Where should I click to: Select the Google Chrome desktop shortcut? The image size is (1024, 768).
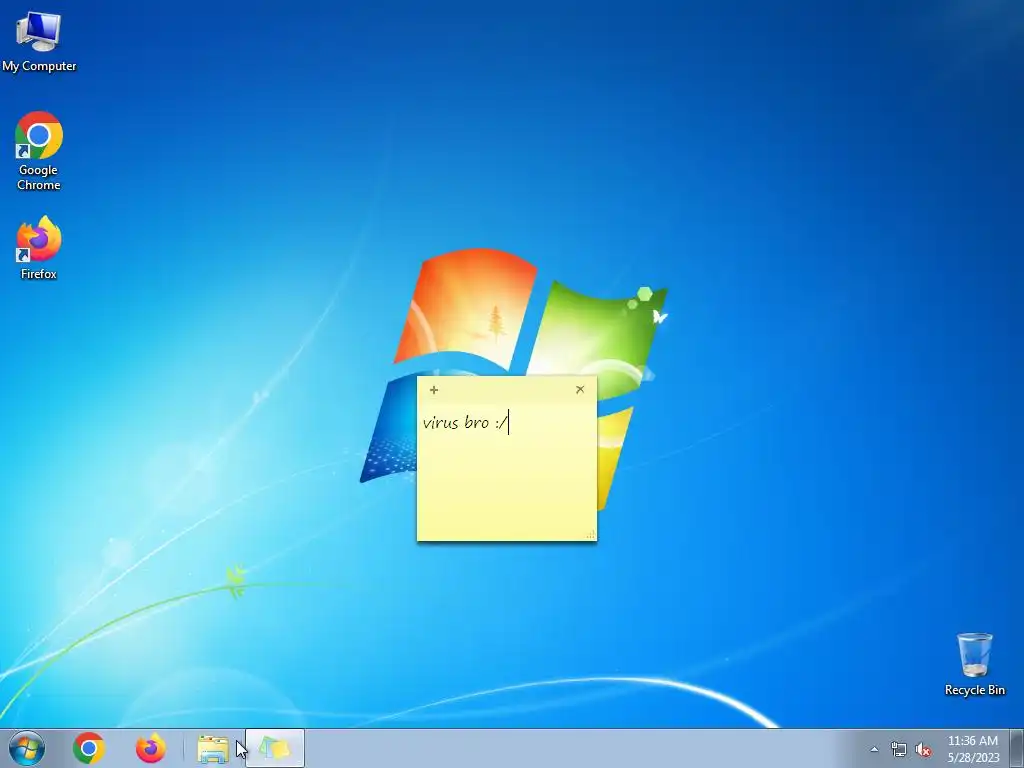click(39, 151)
